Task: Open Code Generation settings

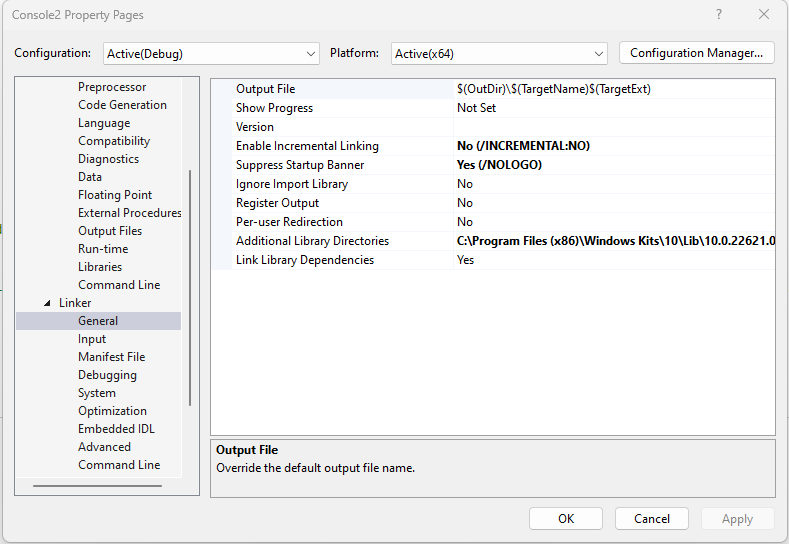Action: [x=122, y=105]
